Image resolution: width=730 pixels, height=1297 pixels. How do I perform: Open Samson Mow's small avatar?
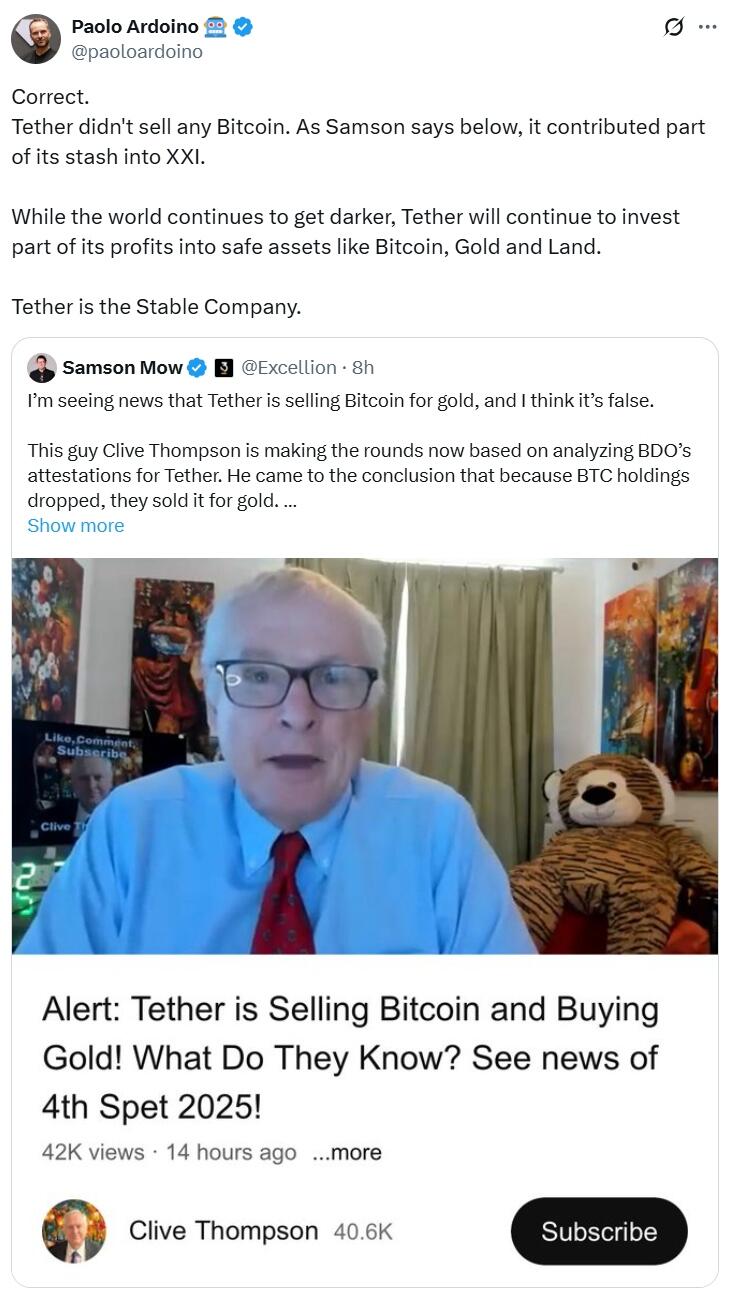tap(41, 368)
